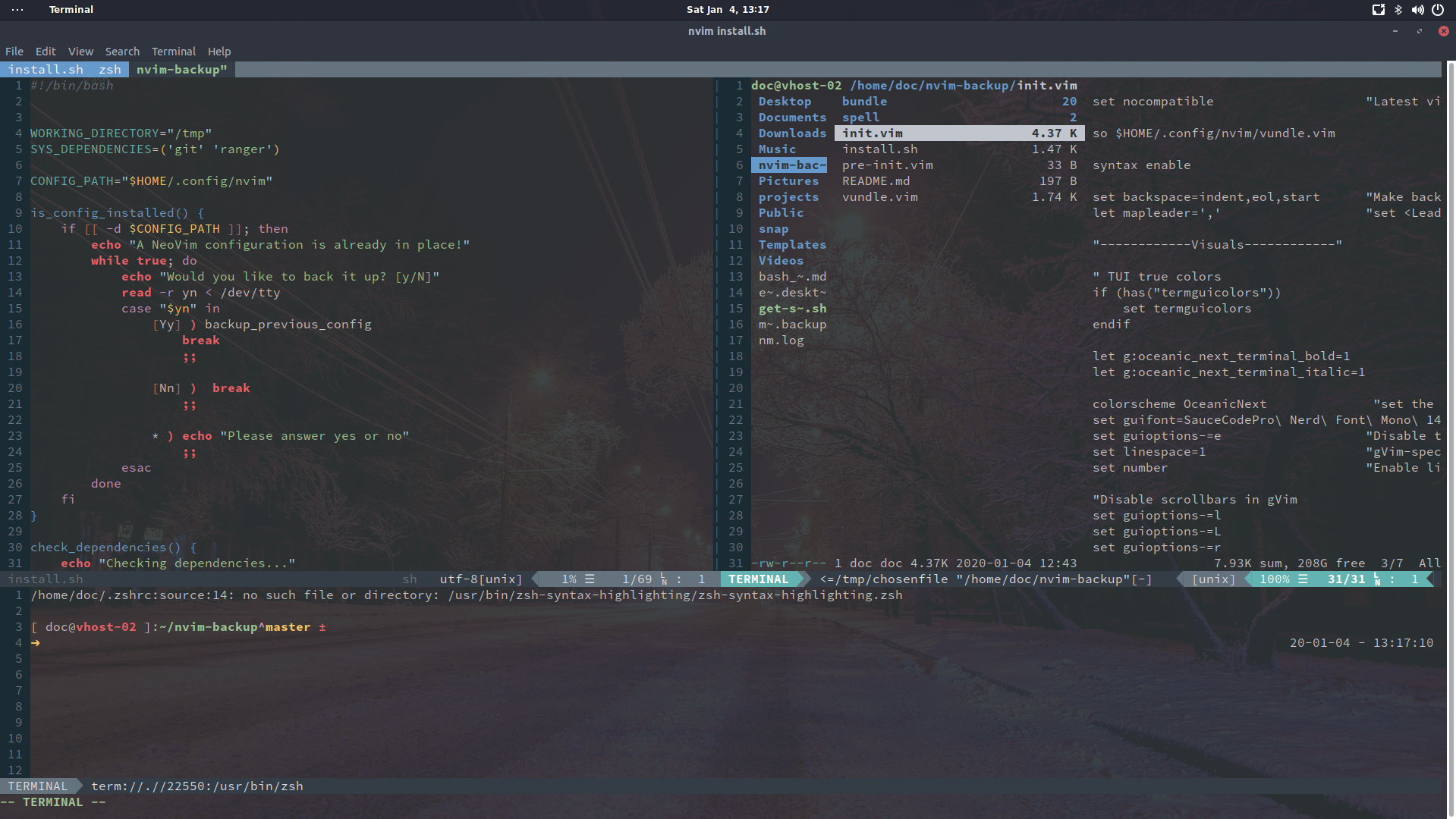Open the Help menu

point(219,52)
